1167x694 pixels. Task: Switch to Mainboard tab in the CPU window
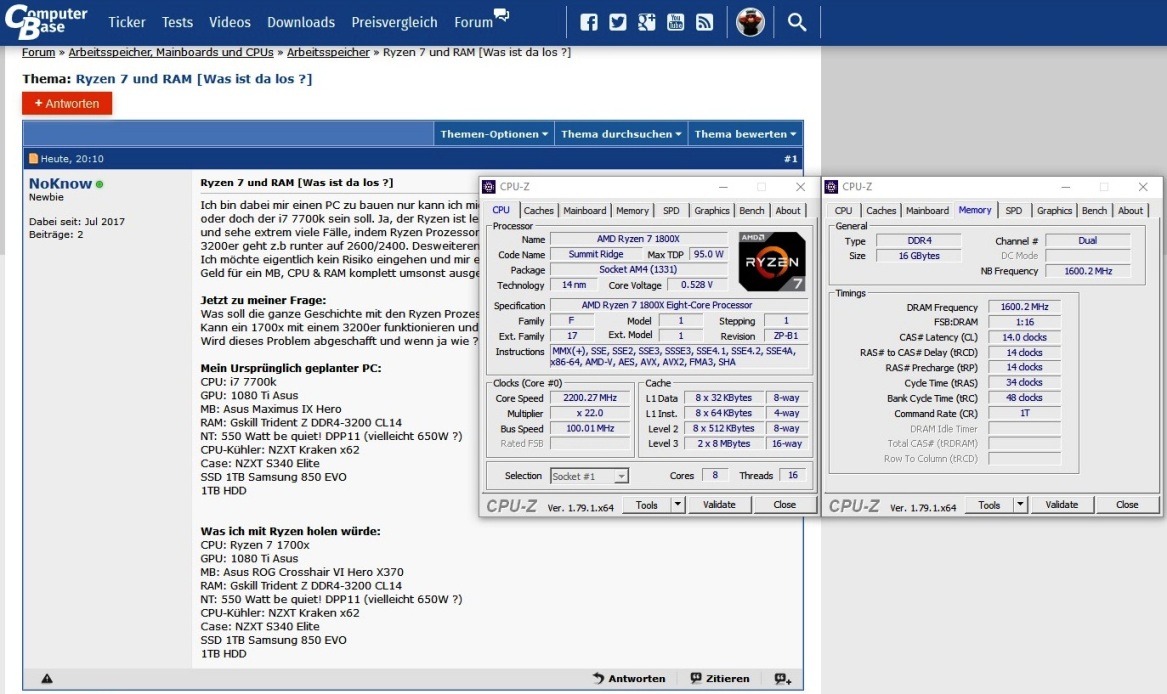(584, 211)
